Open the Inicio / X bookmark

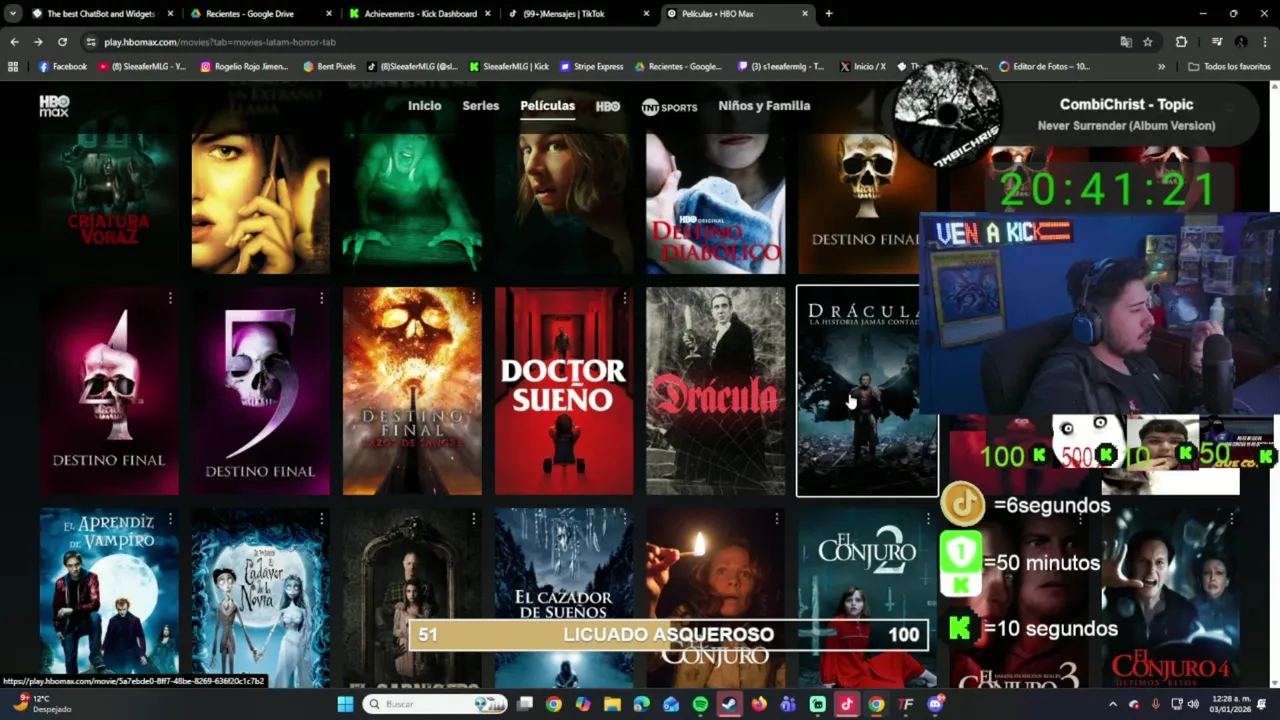(x=863, y=66)
